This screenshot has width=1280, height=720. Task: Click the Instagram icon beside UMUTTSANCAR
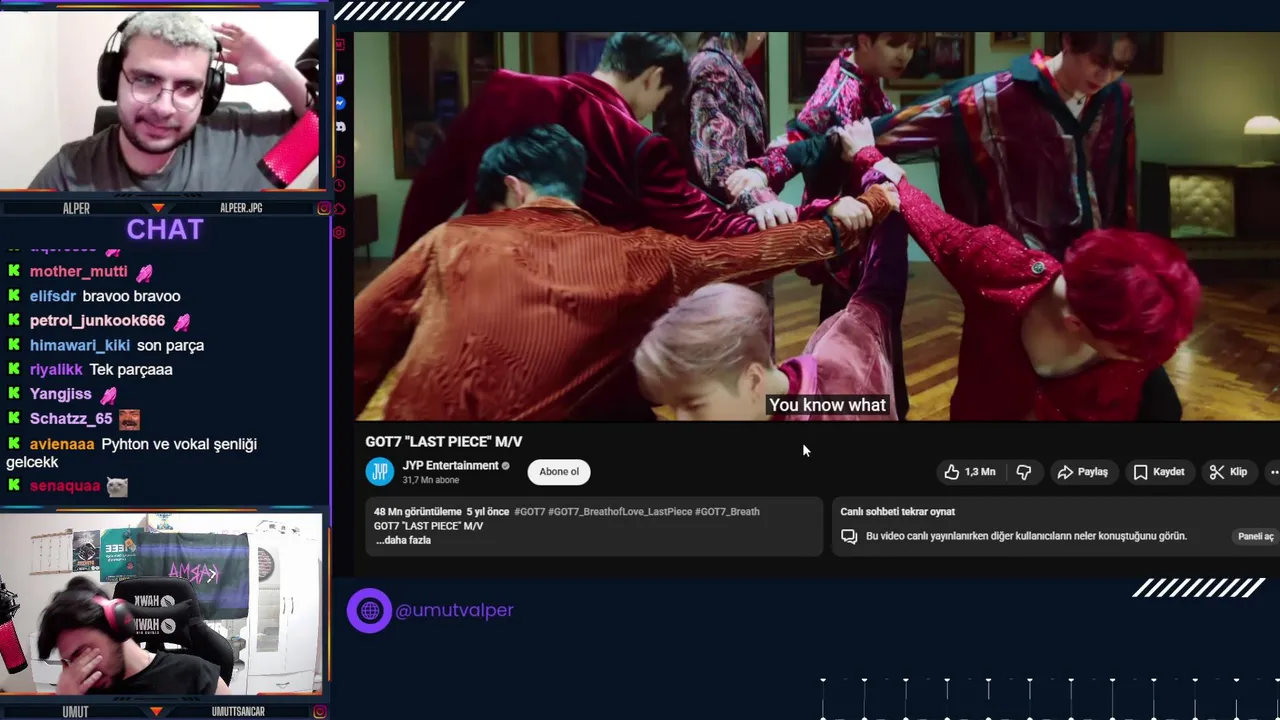coord(320,712)
